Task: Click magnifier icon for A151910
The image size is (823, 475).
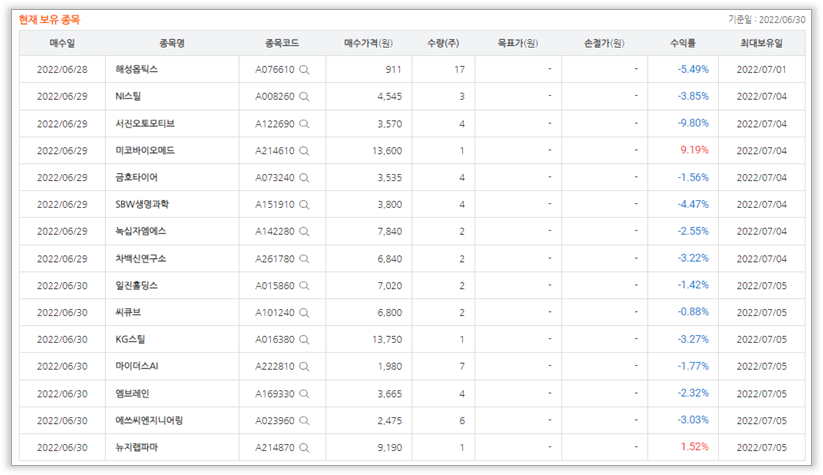Action: point(304,205)
